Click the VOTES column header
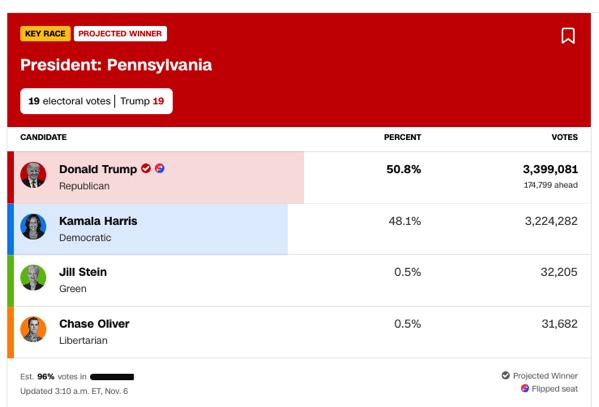Viewport: 599px width, 407px height. 565,137
